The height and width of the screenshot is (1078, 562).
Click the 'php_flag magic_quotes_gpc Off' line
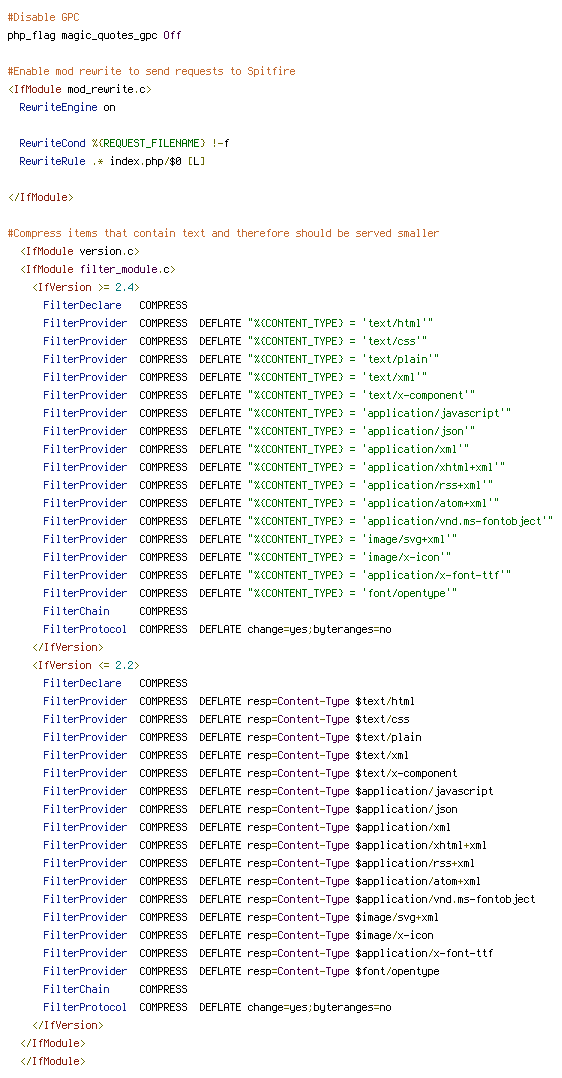tap(94, 34)
